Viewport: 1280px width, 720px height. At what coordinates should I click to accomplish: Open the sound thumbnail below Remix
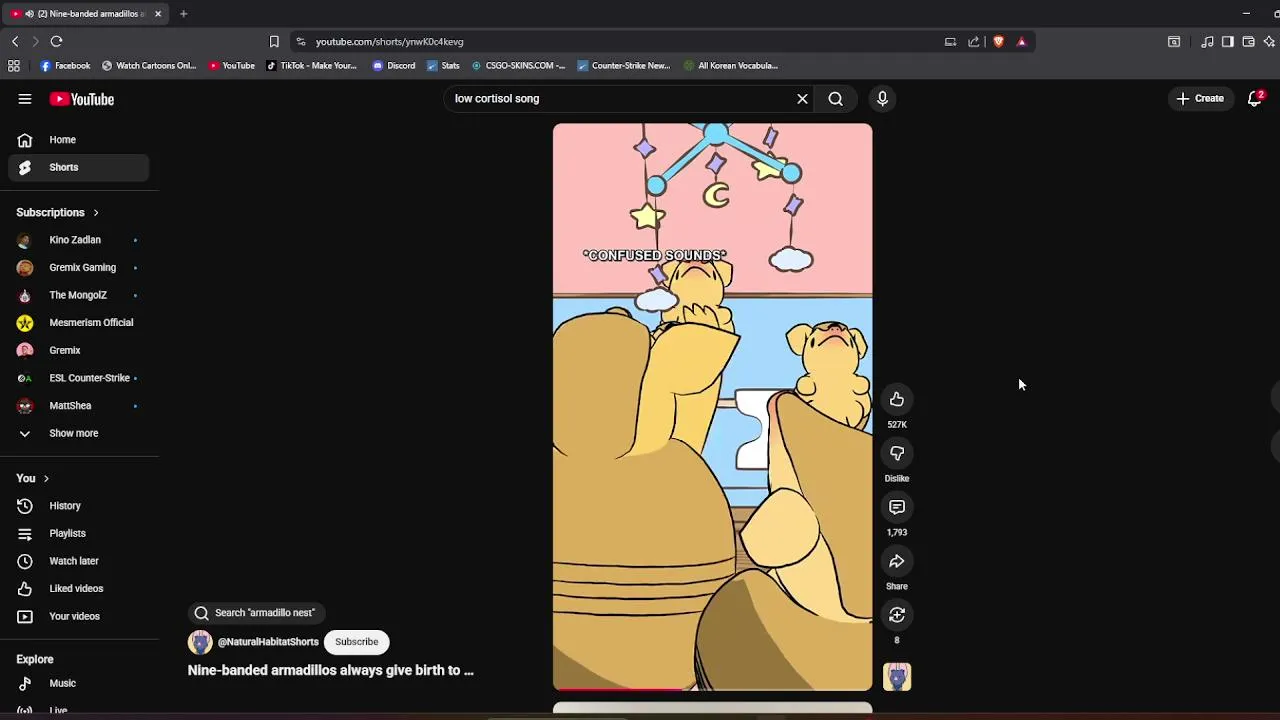pyautogui.click(x=897, y=677)
